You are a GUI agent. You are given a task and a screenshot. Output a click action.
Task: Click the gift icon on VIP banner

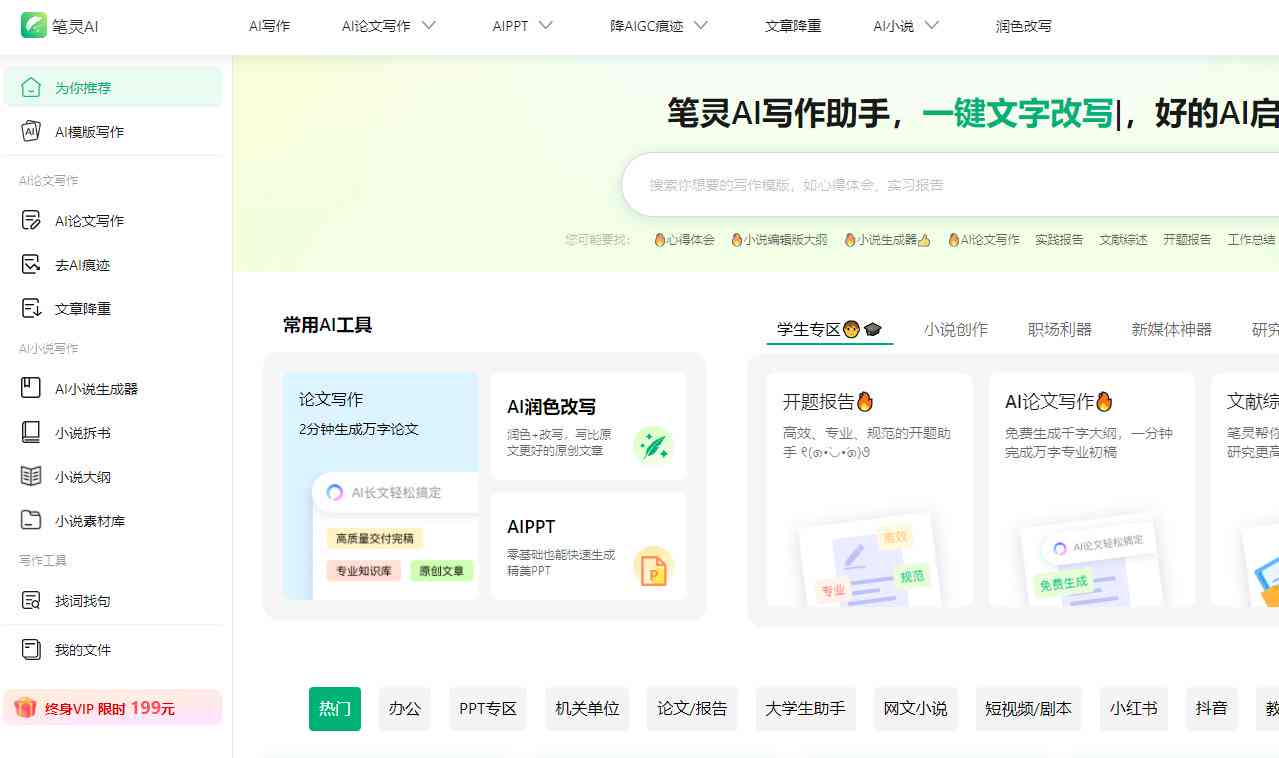pyautogui.click(x=25, y=708)
